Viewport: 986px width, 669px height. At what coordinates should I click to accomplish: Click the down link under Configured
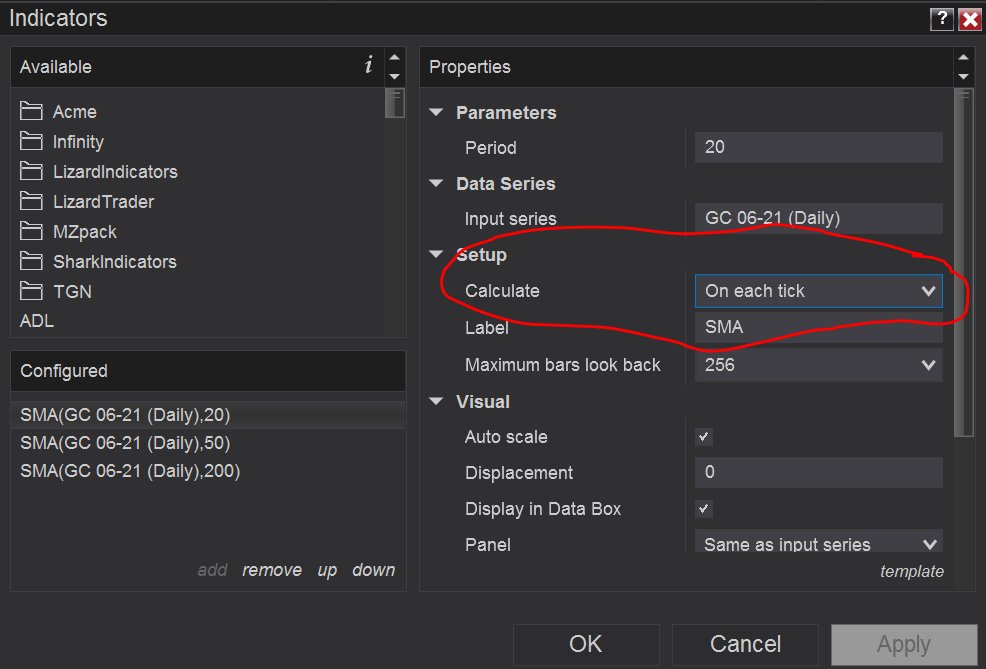point(374,570)
